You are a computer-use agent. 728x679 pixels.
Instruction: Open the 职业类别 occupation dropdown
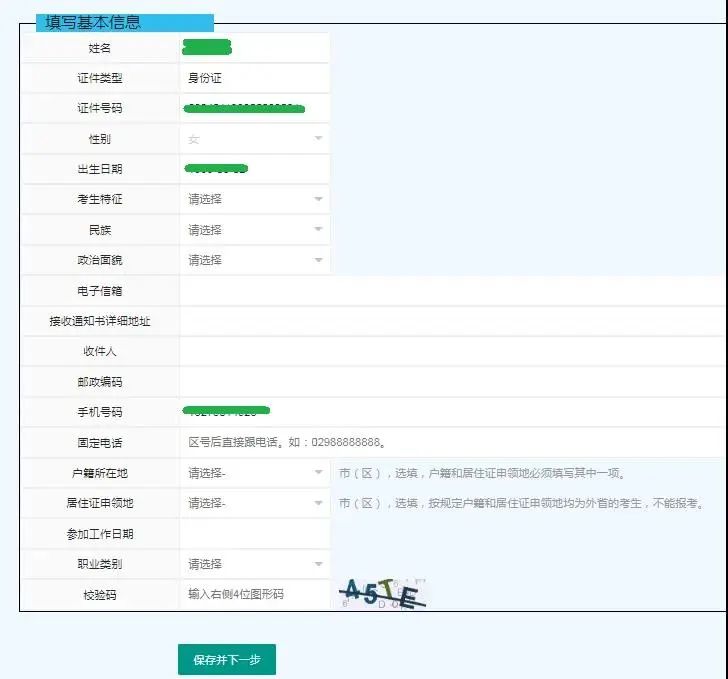pos(254,564)
